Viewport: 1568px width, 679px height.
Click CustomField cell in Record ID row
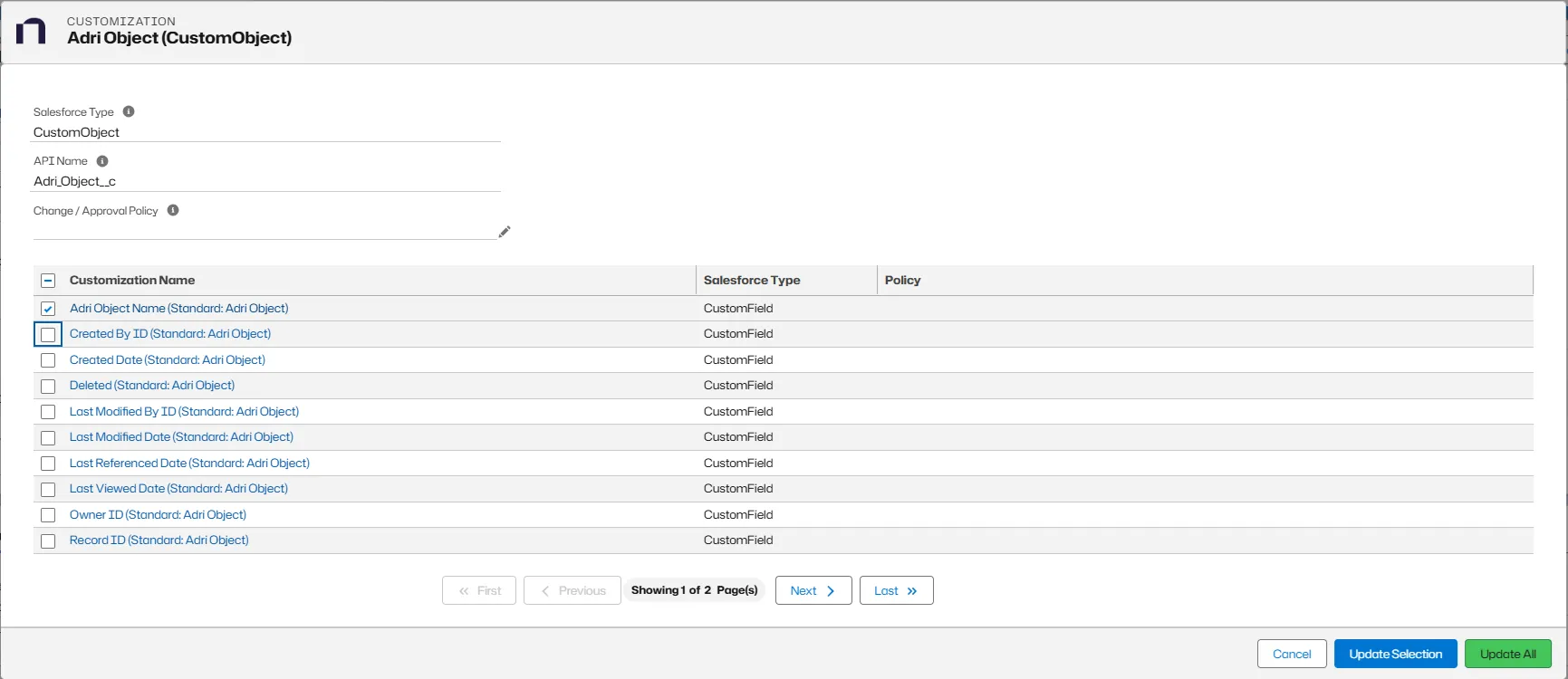738,540
